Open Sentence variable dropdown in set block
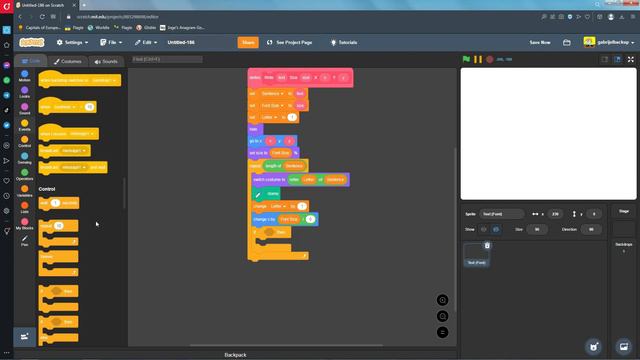This screenshot has width=640, height=360. tap(272, 93)
